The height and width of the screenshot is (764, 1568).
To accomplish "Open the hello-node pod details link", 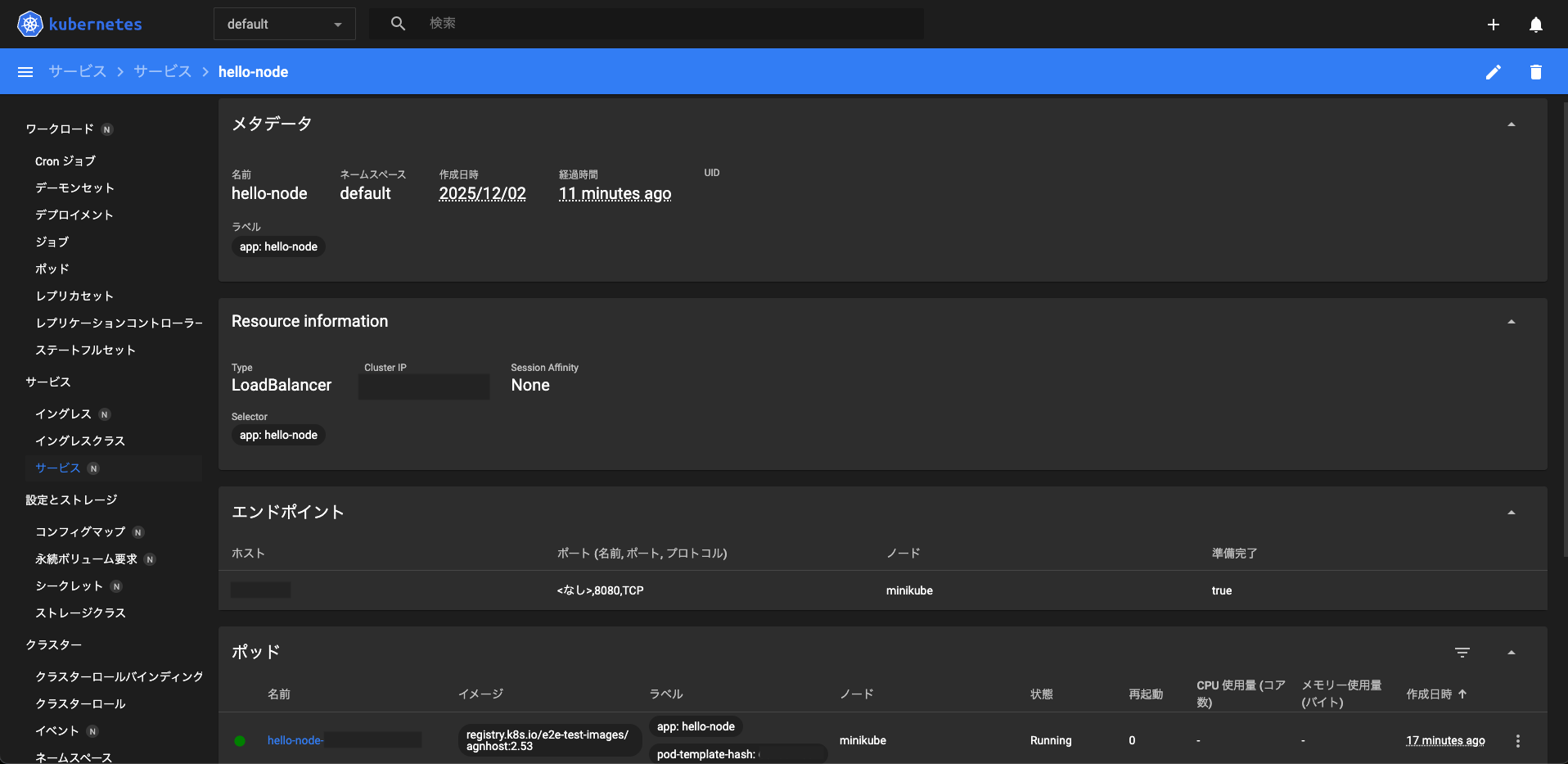I will click(x=295, y=739).
